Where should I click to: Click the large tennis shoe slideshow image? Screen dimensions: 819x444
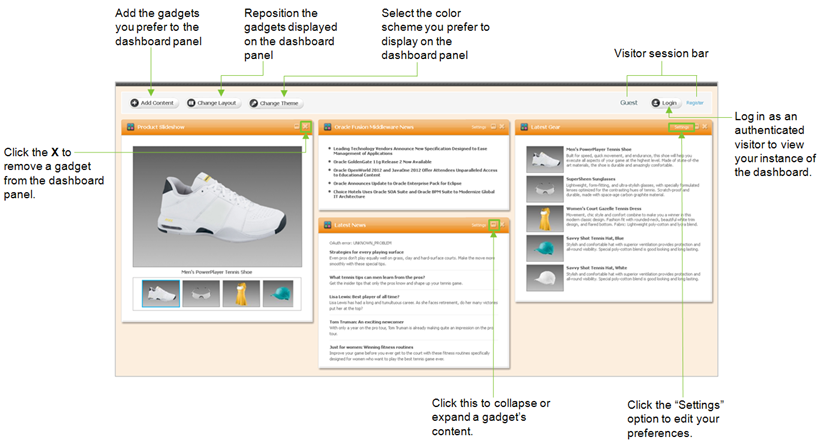point(217,206)
